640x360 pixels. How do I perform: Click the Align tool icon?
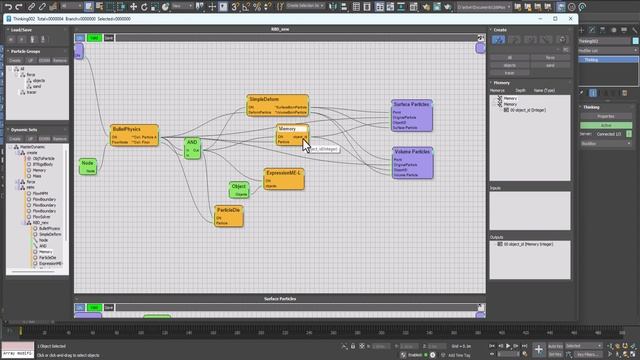tap(344, 7)
